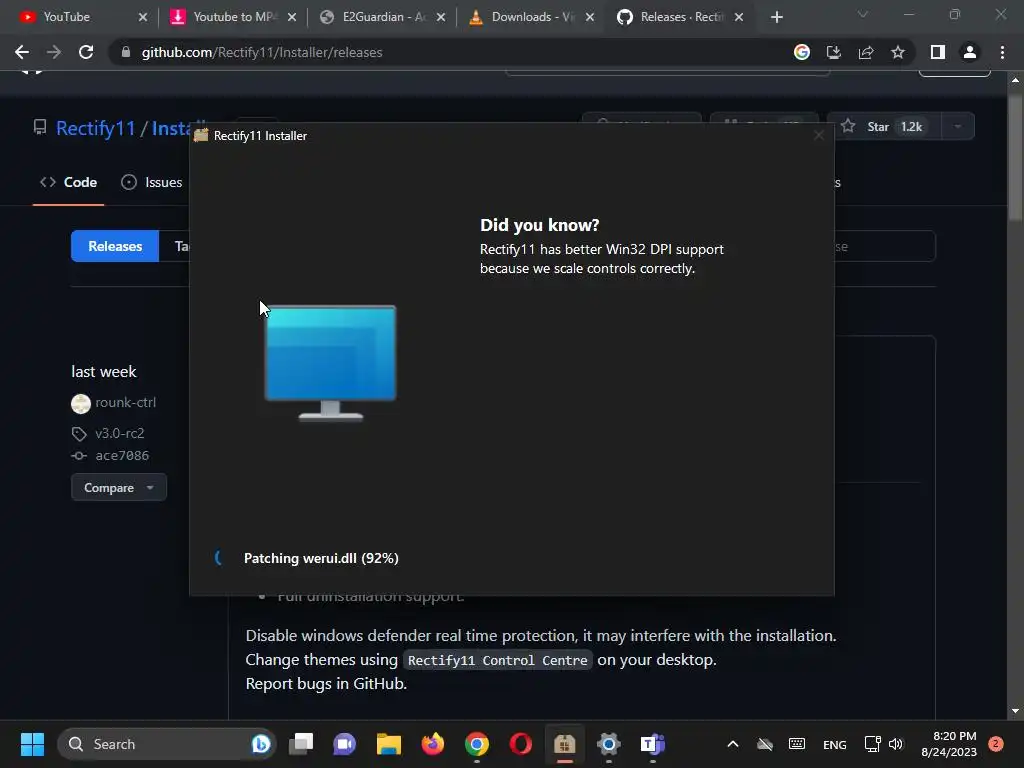Open the Chat app on taskbar

(345, 744)
